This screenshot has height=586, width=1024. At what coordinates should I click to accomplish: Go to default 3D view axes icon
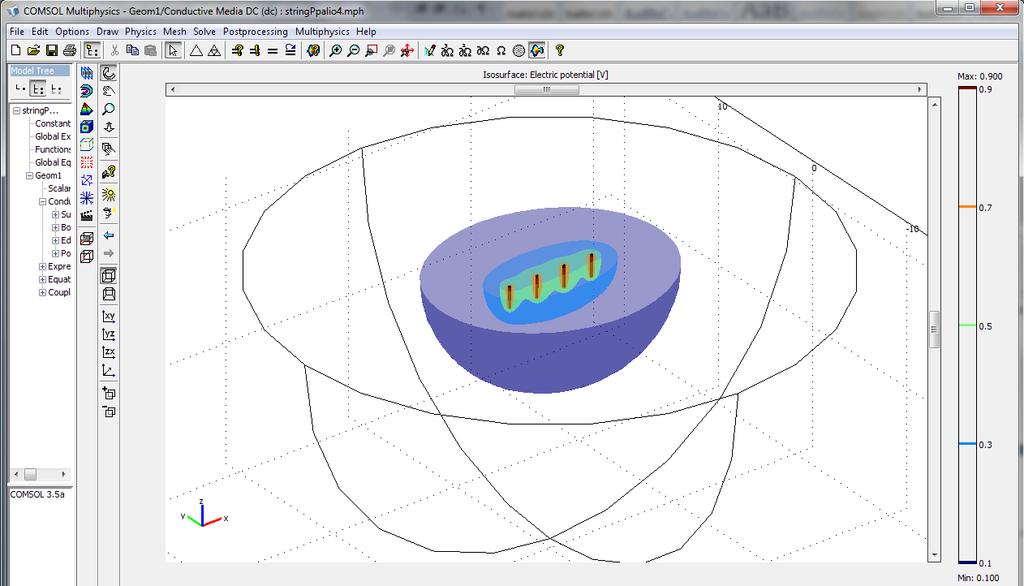tap(108, 371)
